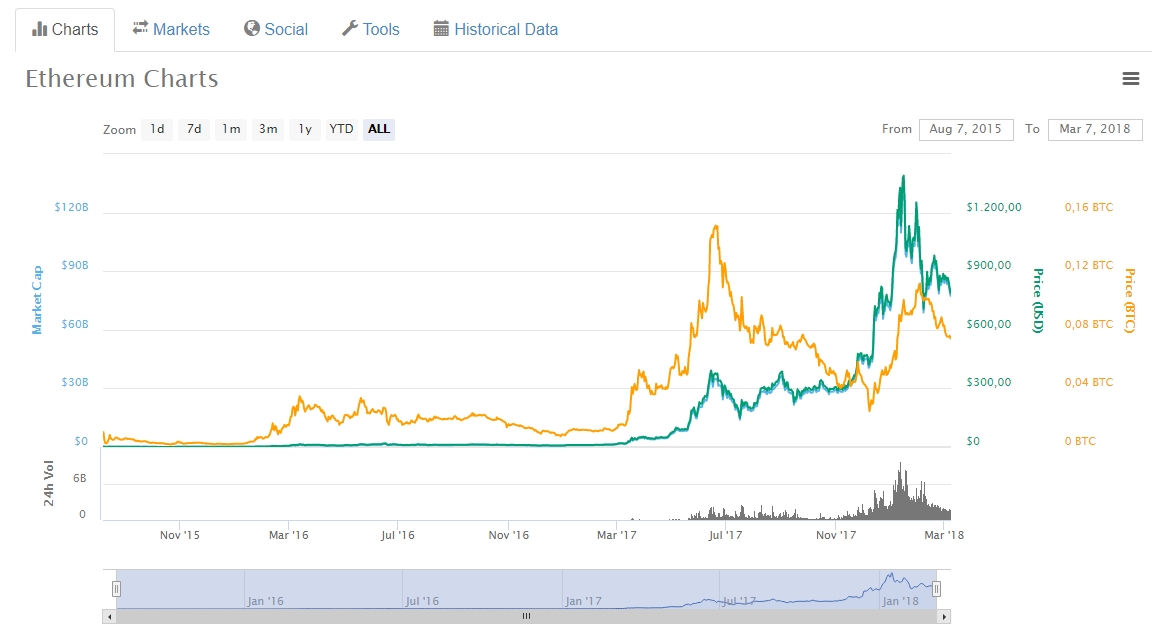Click the exchange arrows icon beside Markets
Viewport: 1161px width, 632px height.
pos(140,28)
